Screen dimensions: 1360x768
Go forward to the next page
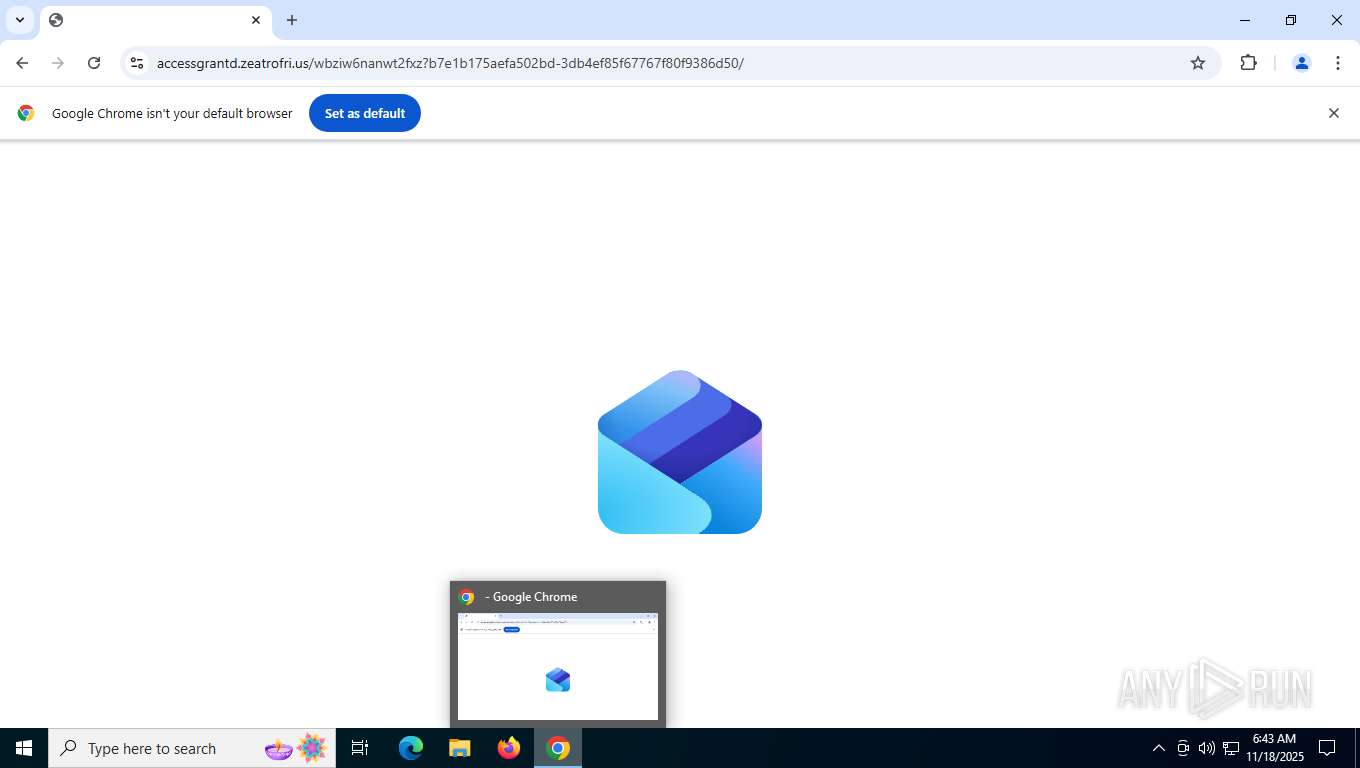click(x=58, y=63)
